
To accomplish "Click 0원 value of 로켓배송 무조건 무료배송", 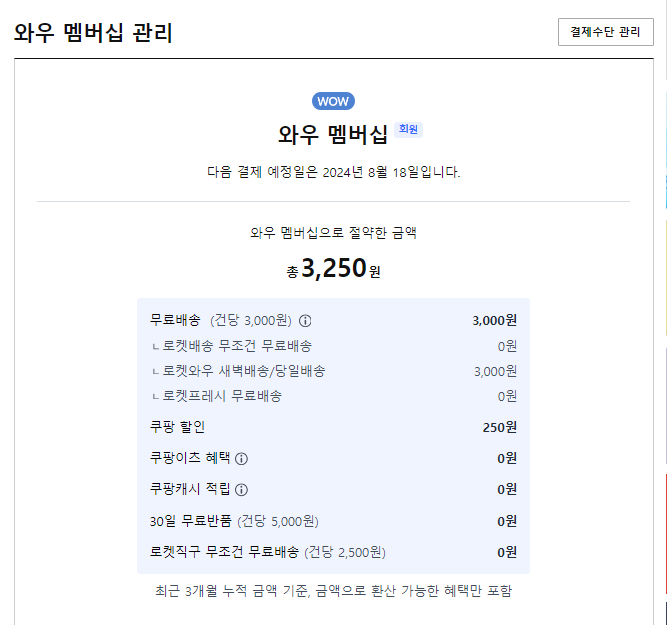I will coord(507,346).
